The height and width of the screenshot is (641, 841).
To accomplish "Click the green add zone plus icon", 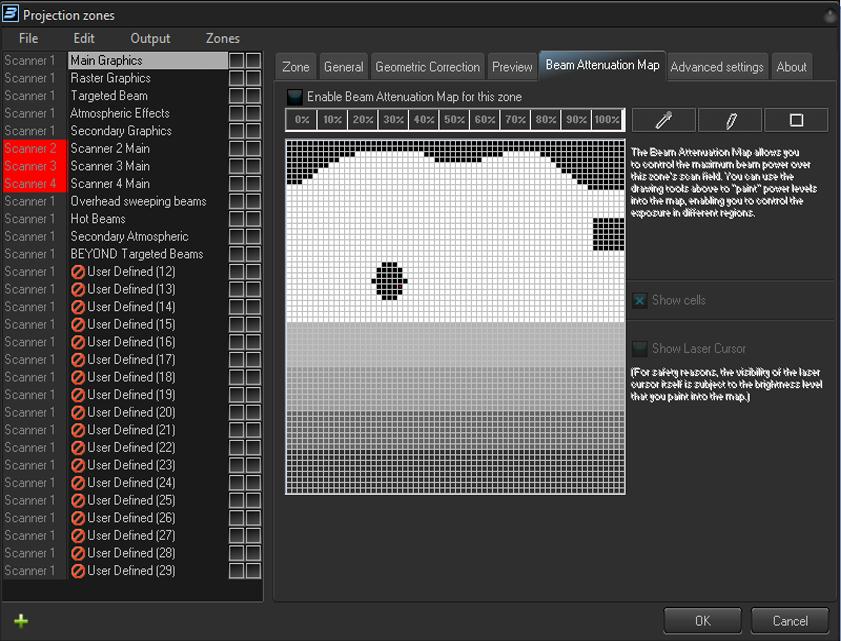I will pos(20,621).
